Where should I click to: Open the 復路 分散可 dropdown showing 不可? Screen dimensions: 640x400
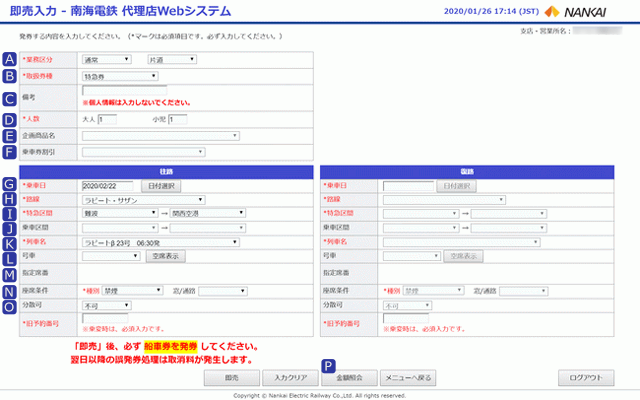tap(407, 305)
